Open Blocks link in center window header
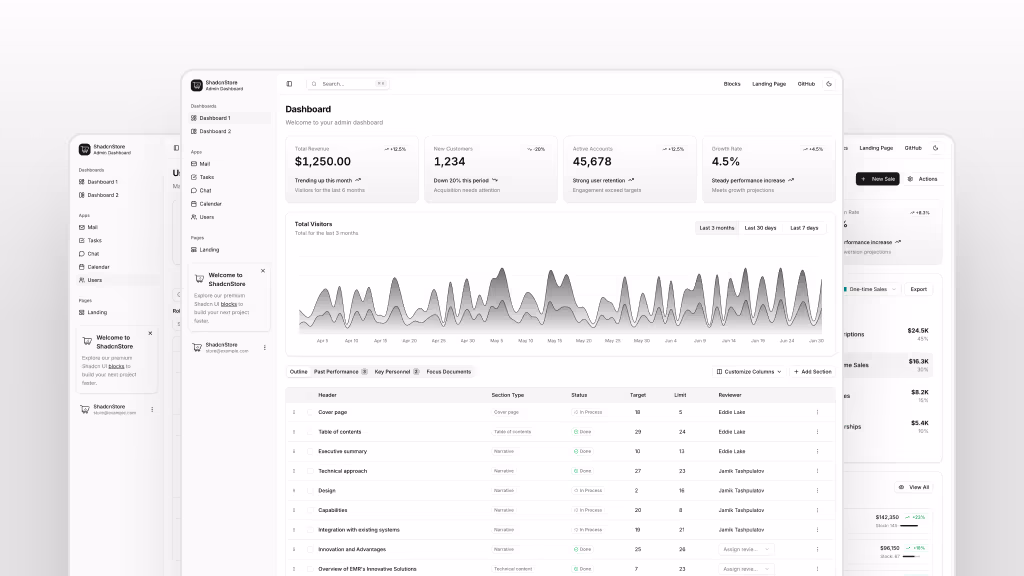Image resolution: width=1024 pixels, height=576 pixels. point(732,84)
